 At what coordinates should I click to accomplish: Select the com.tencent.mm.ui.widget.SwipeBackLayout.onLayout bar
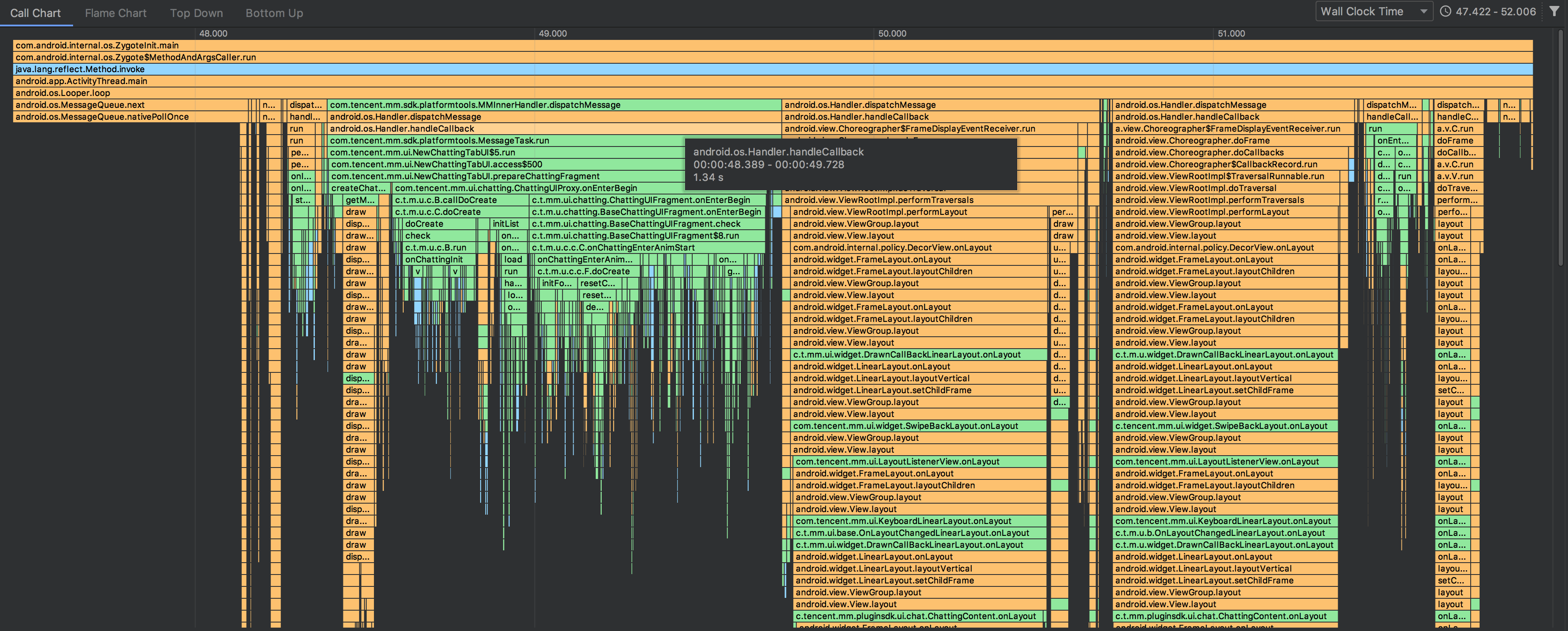point(919,426)
